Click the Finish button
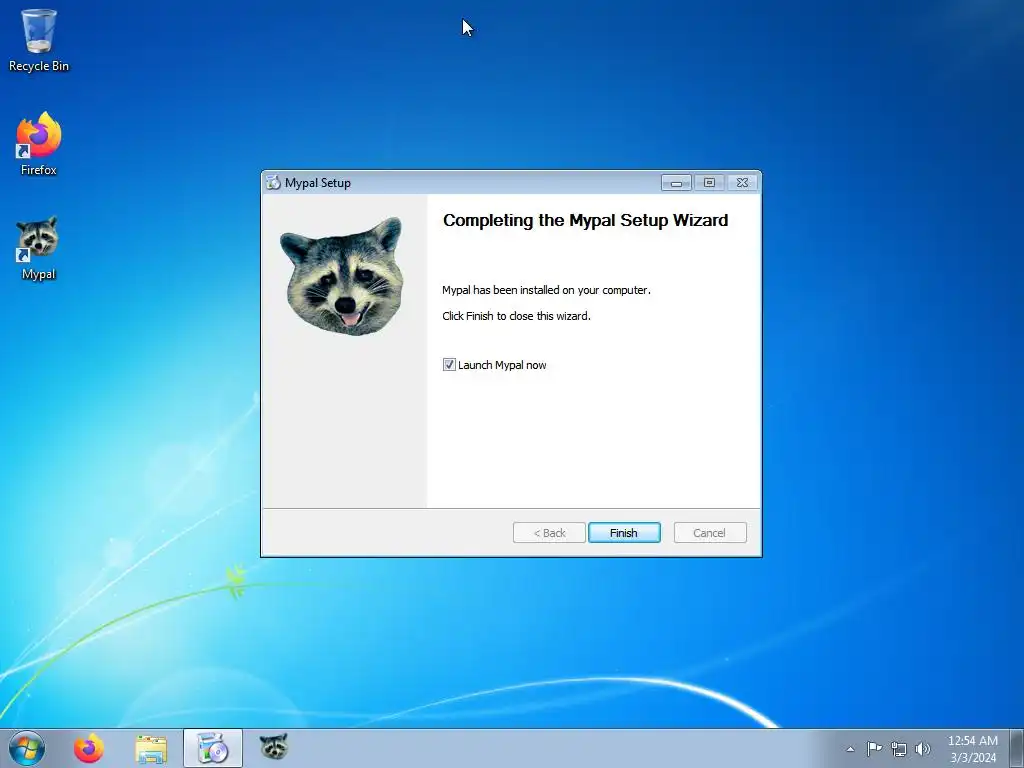Screen dimensions: 1024x768 point(624,533)
